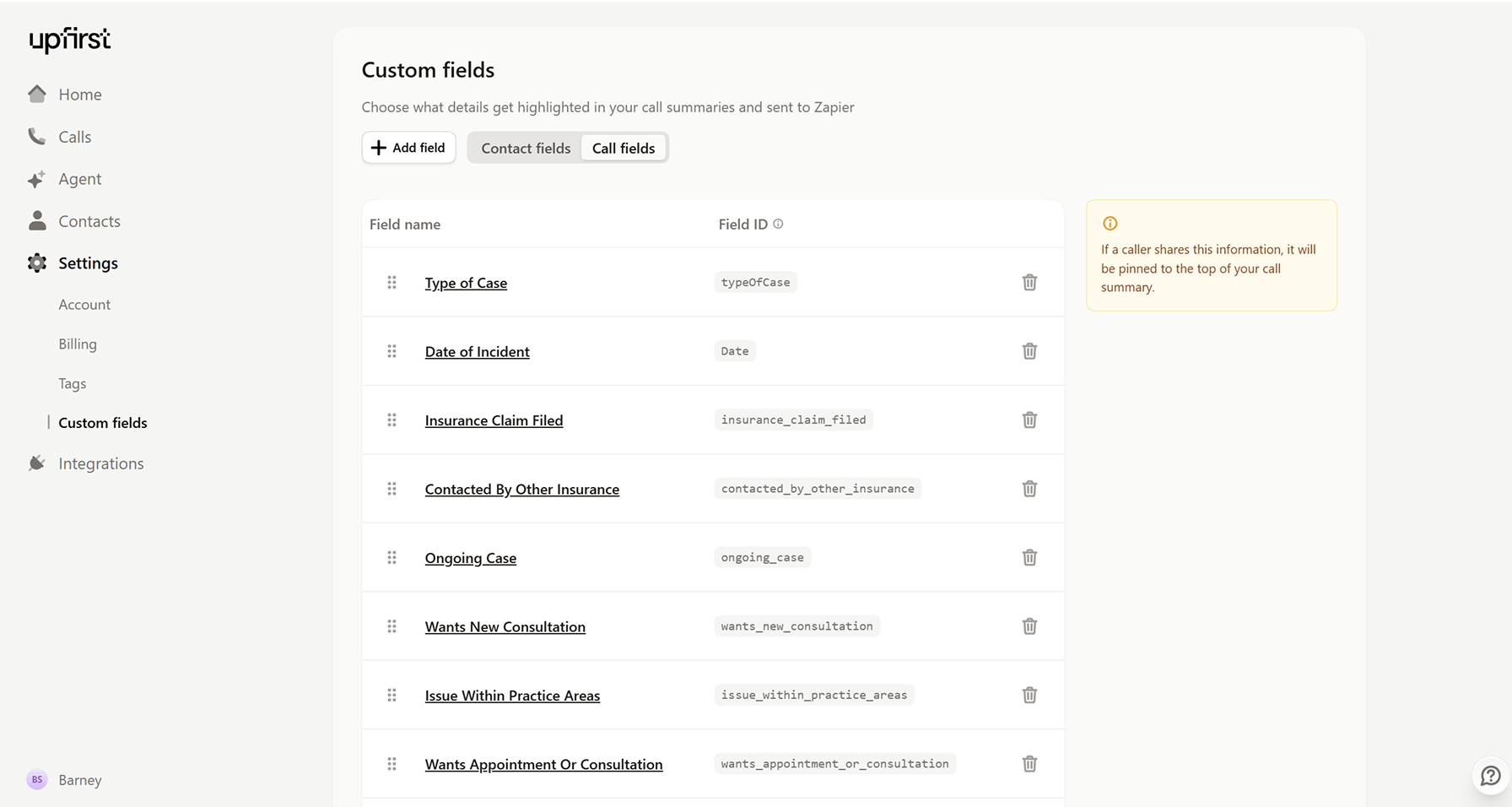Open the Wants New Consultation field
The image size is (1512, 807).
coord(505,627)
